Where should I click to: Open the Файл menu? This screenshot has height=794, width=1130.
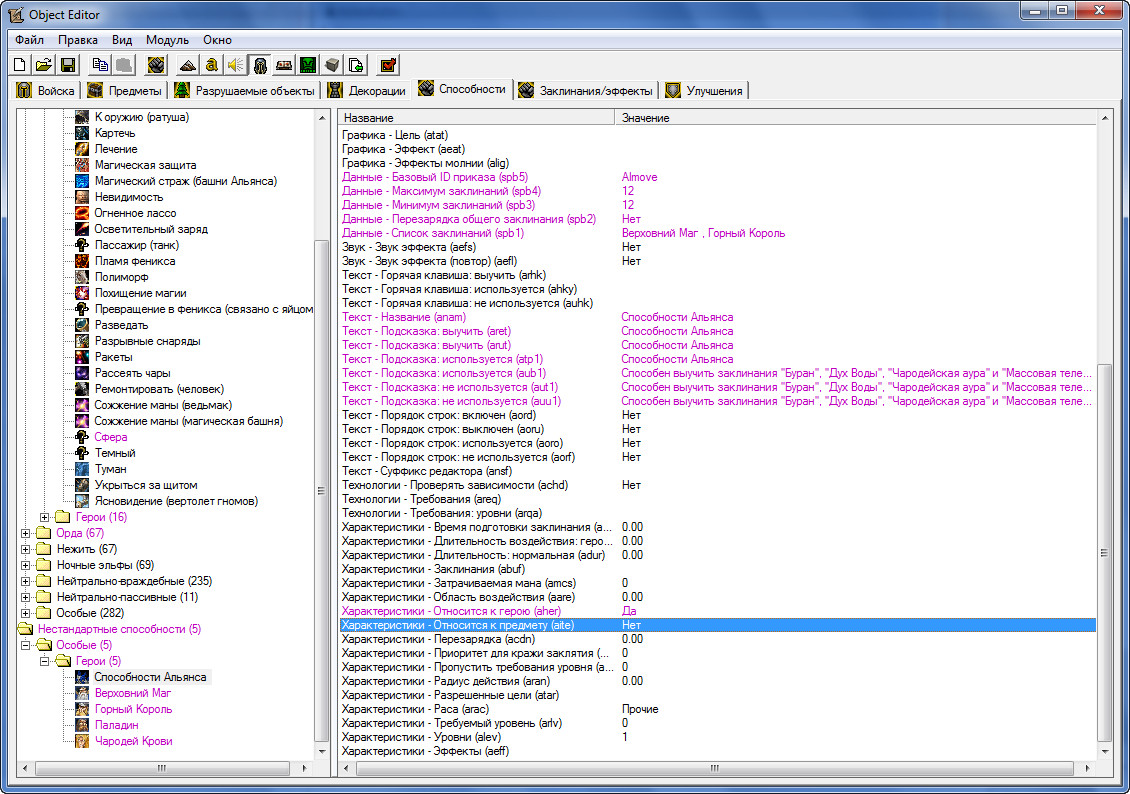point(30,40)
